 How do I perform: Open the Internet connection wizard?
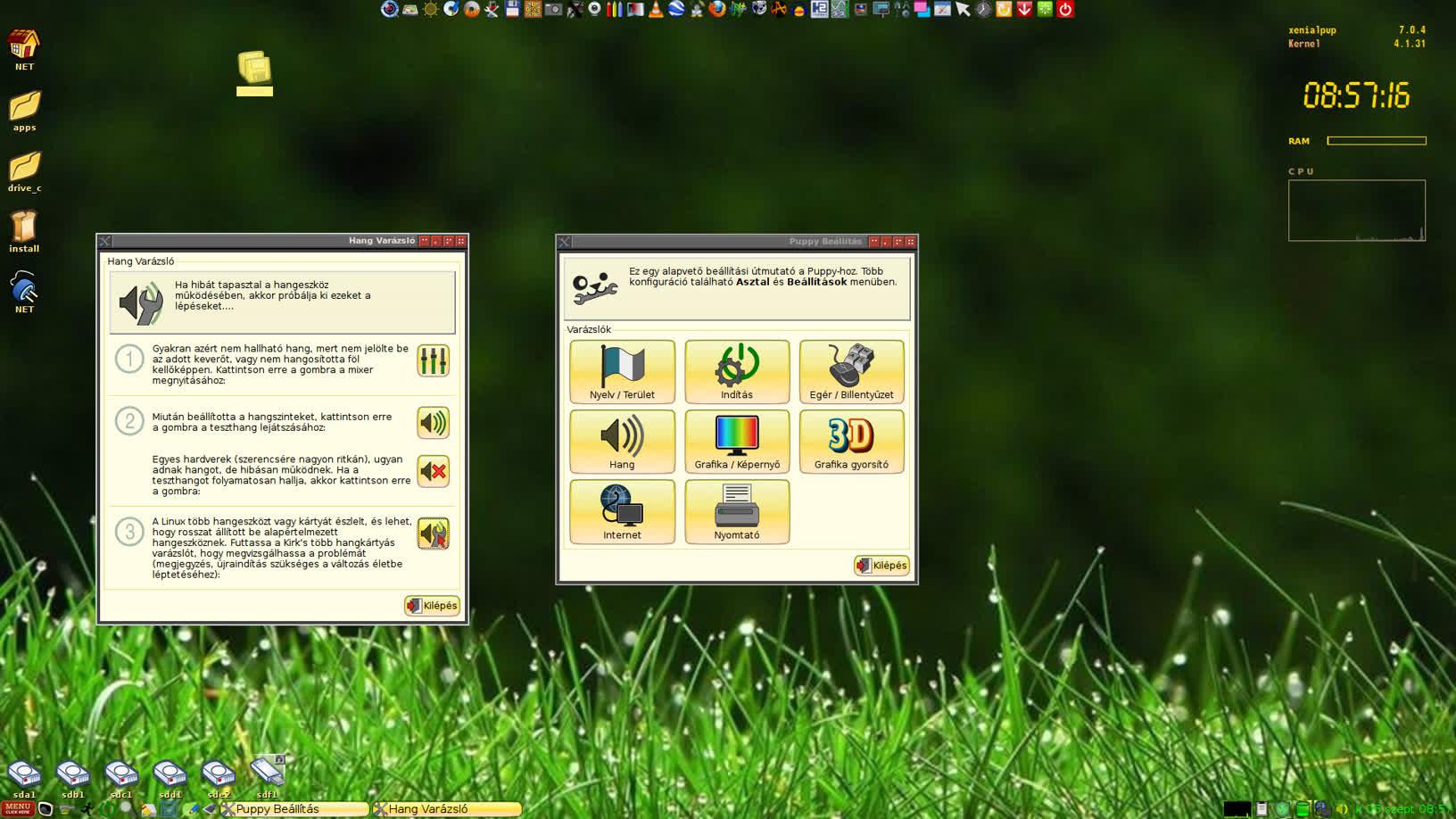point(622,512)
